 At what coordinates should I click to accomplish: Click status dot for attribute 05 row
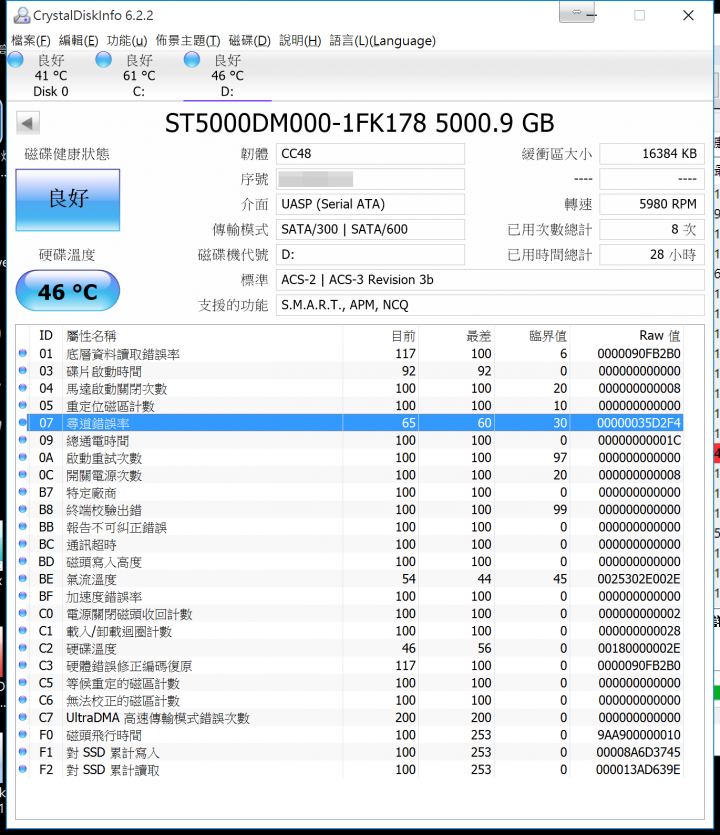pos(22,405)
